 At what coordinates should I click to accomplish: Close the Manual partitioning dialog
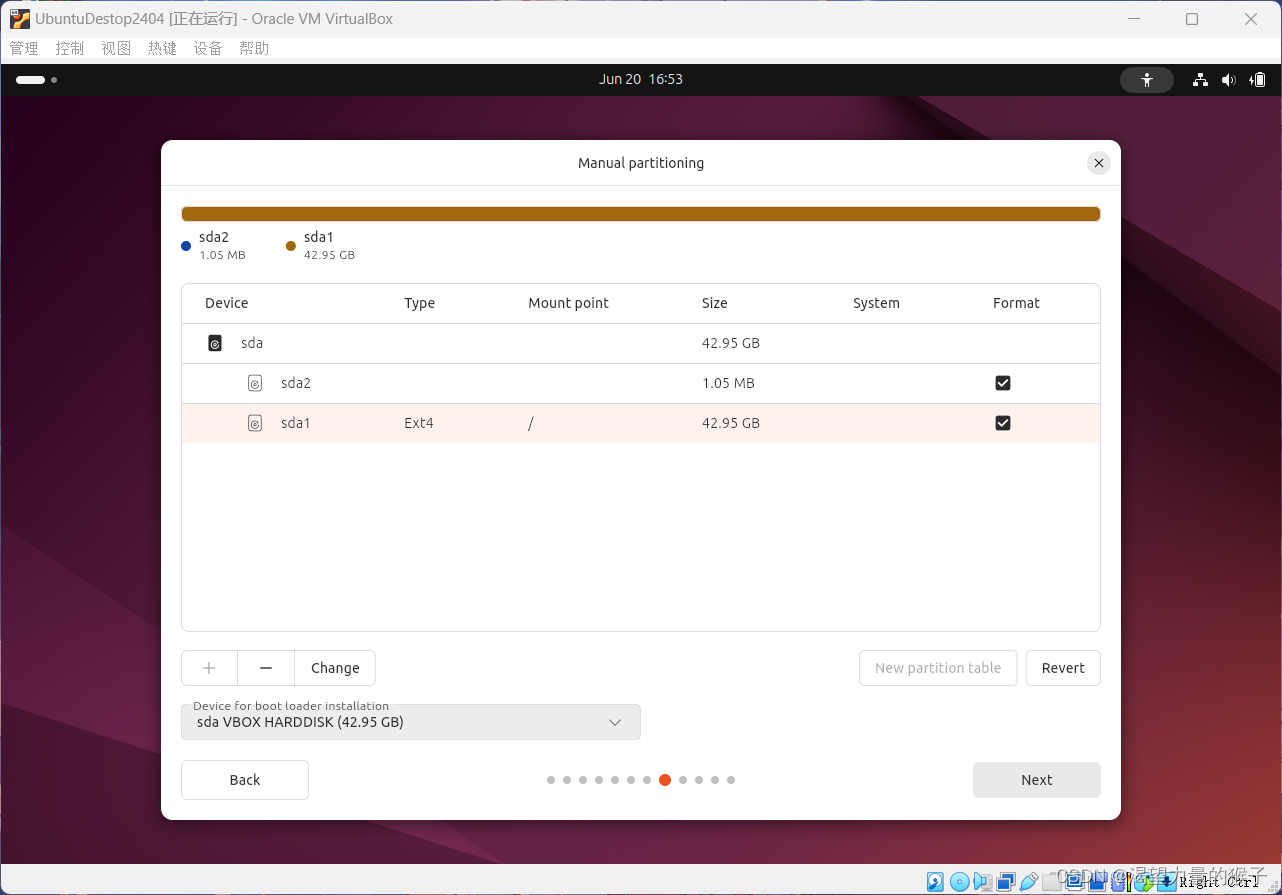(x=1099, y=163)
